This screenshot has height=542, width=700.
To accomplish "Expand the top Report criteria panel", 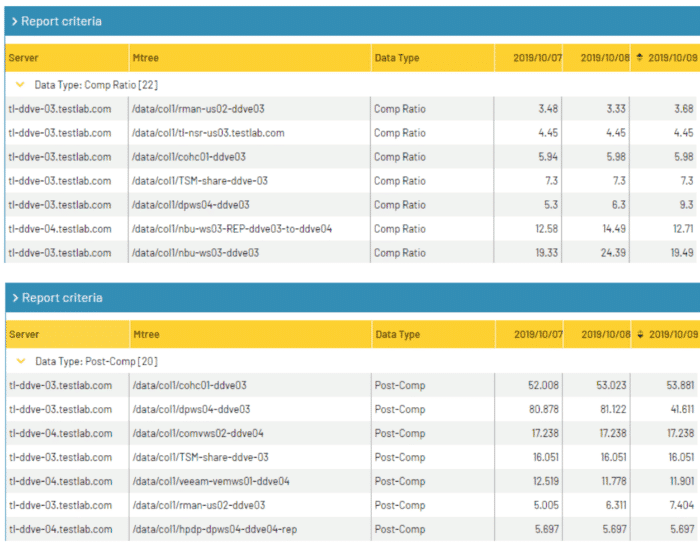I will [14, 21].
